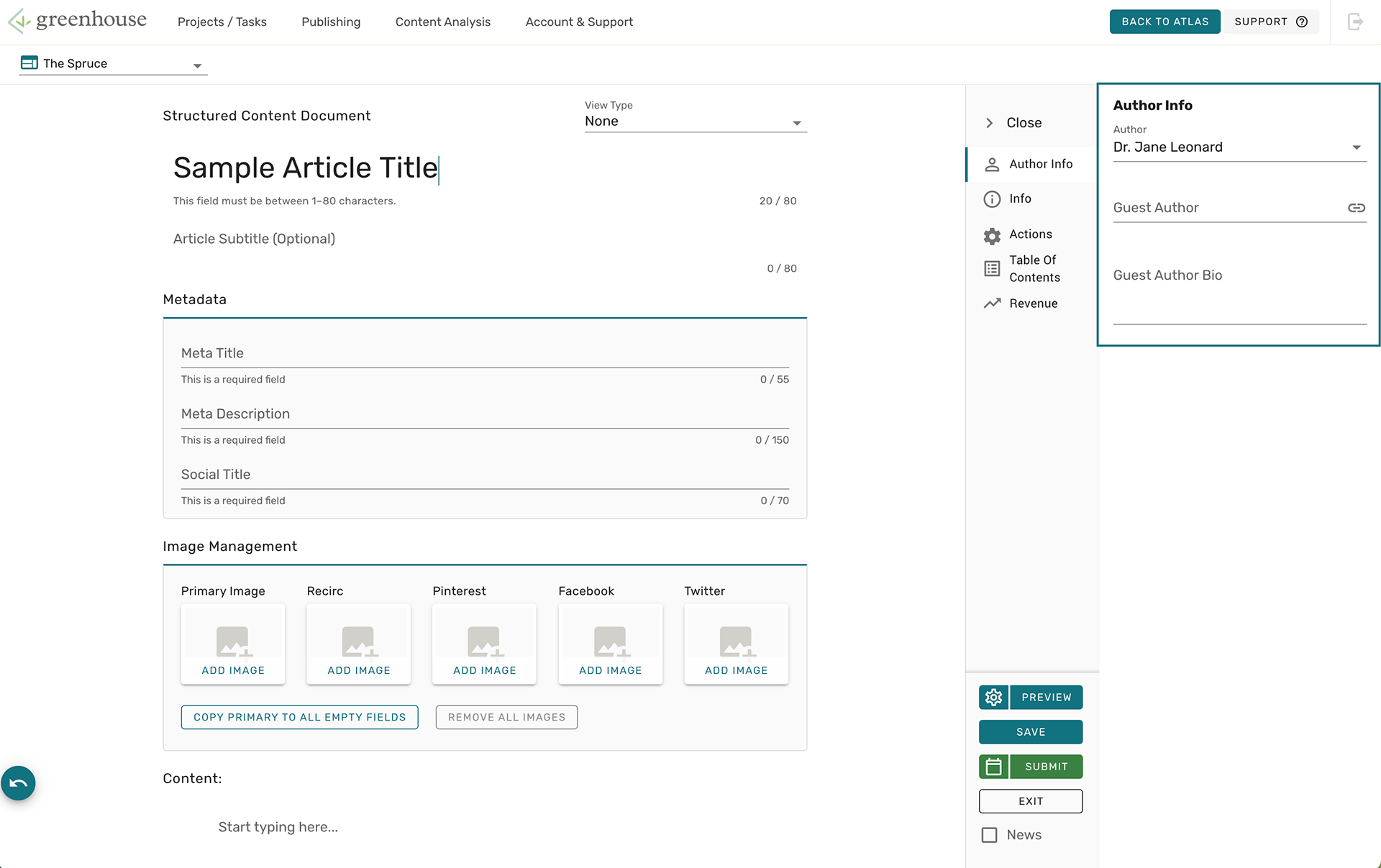Screen dimensions: 1381x868
Task: Click the logout icon in top right
Action: click(1355, 22)
